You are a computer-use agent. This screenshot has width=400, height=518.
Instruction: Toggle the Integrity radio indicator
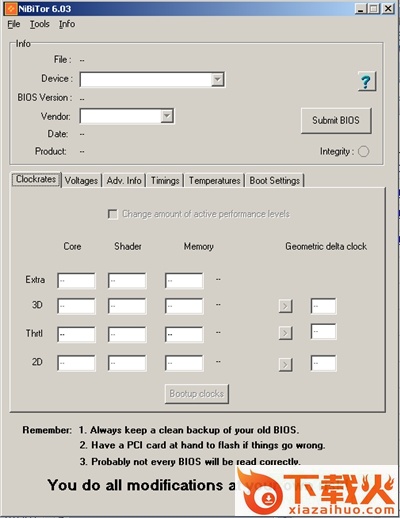click(363, 151)
